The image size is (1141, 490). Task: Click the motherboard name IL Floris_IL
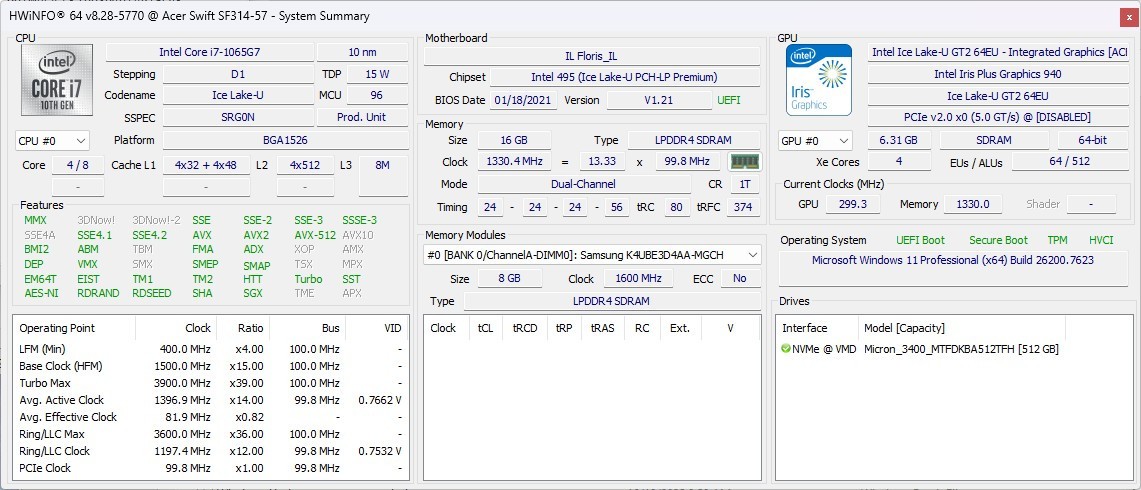pos(592,56)
